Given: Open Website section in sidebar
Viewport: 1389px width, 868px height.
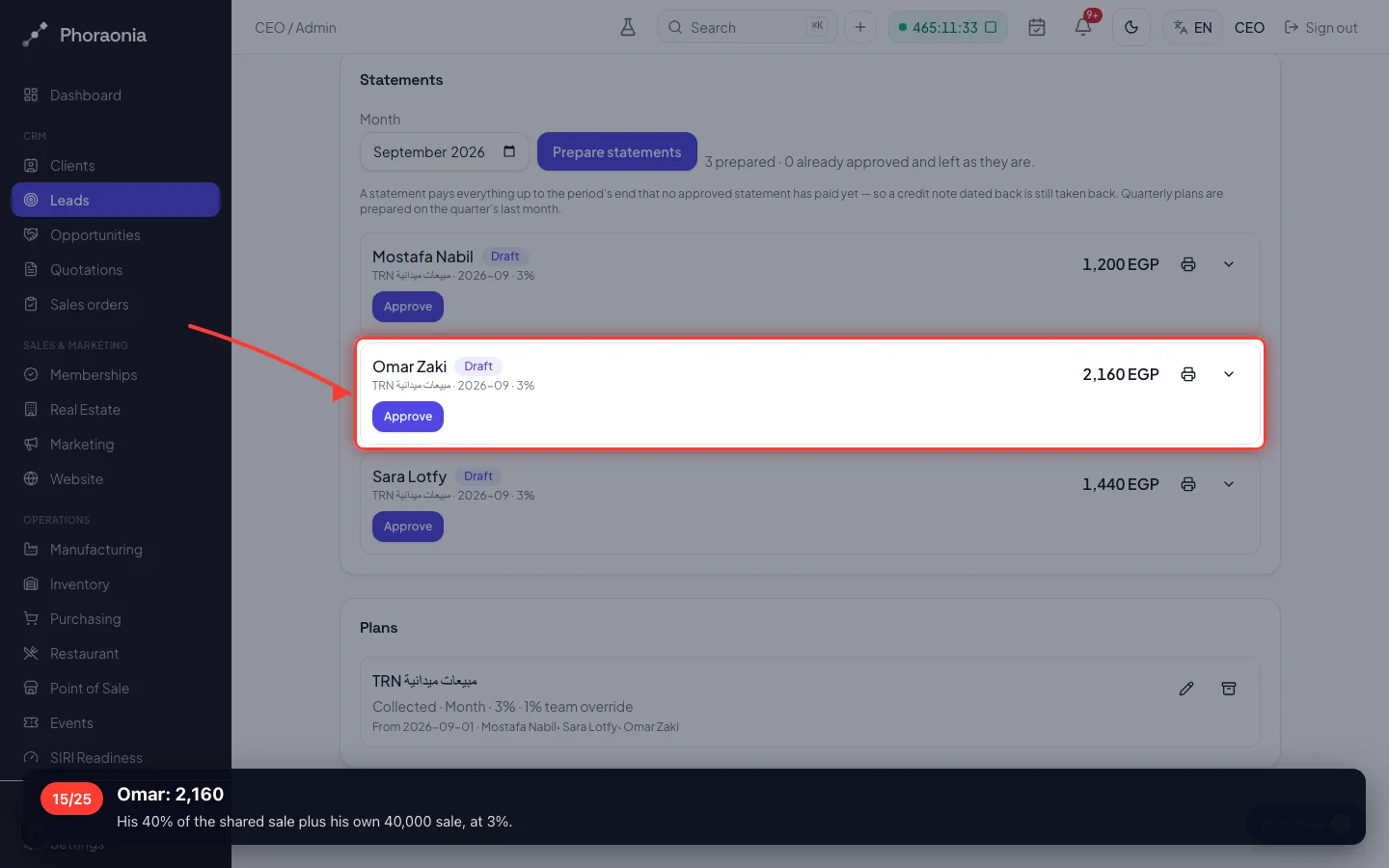Looking at the screenshot, I should (116, 479).
